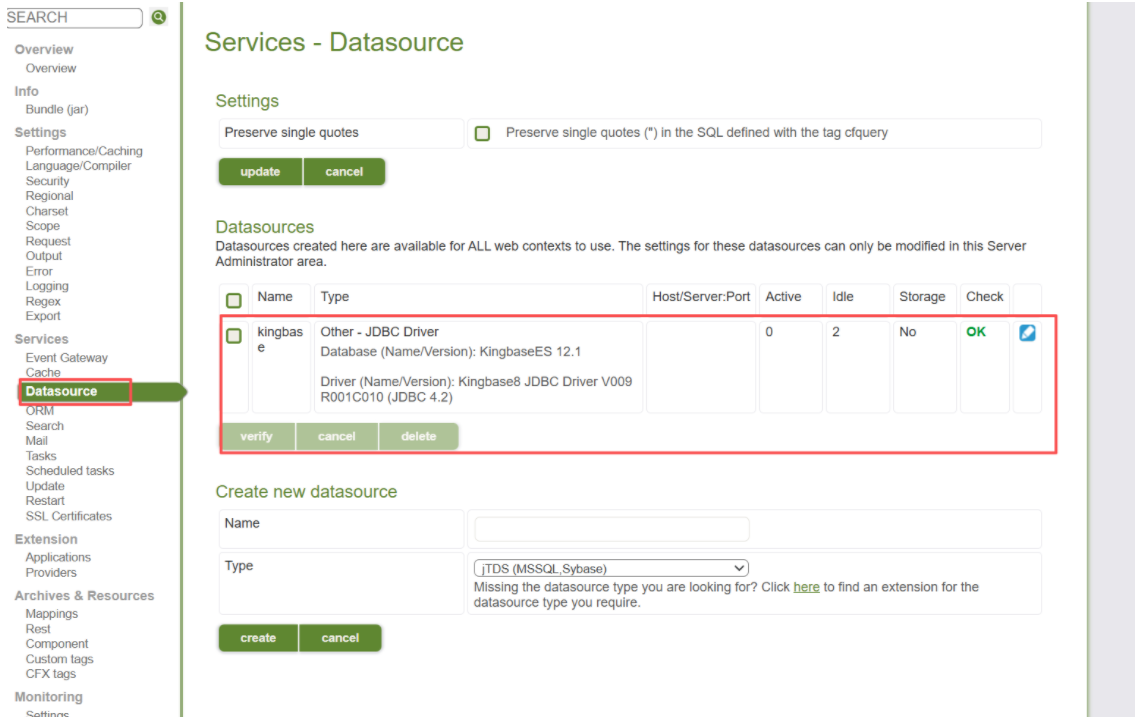Click the edit pencil icon for kingbase
This screenshot has height=717, width=1135.
click(1027, 333)
